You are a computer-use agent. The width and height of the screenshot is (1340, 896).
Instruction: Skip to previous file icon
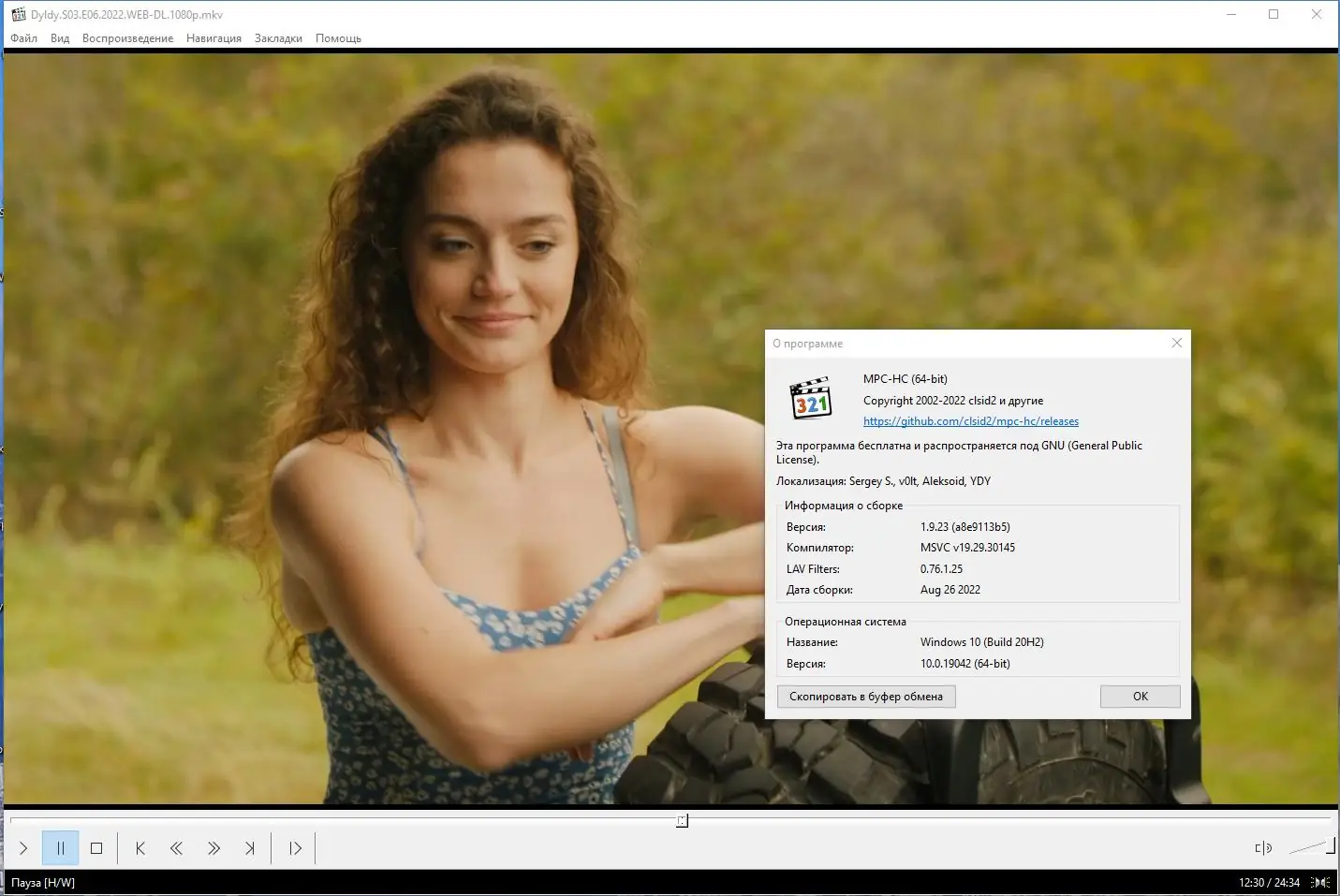(140, 847)
